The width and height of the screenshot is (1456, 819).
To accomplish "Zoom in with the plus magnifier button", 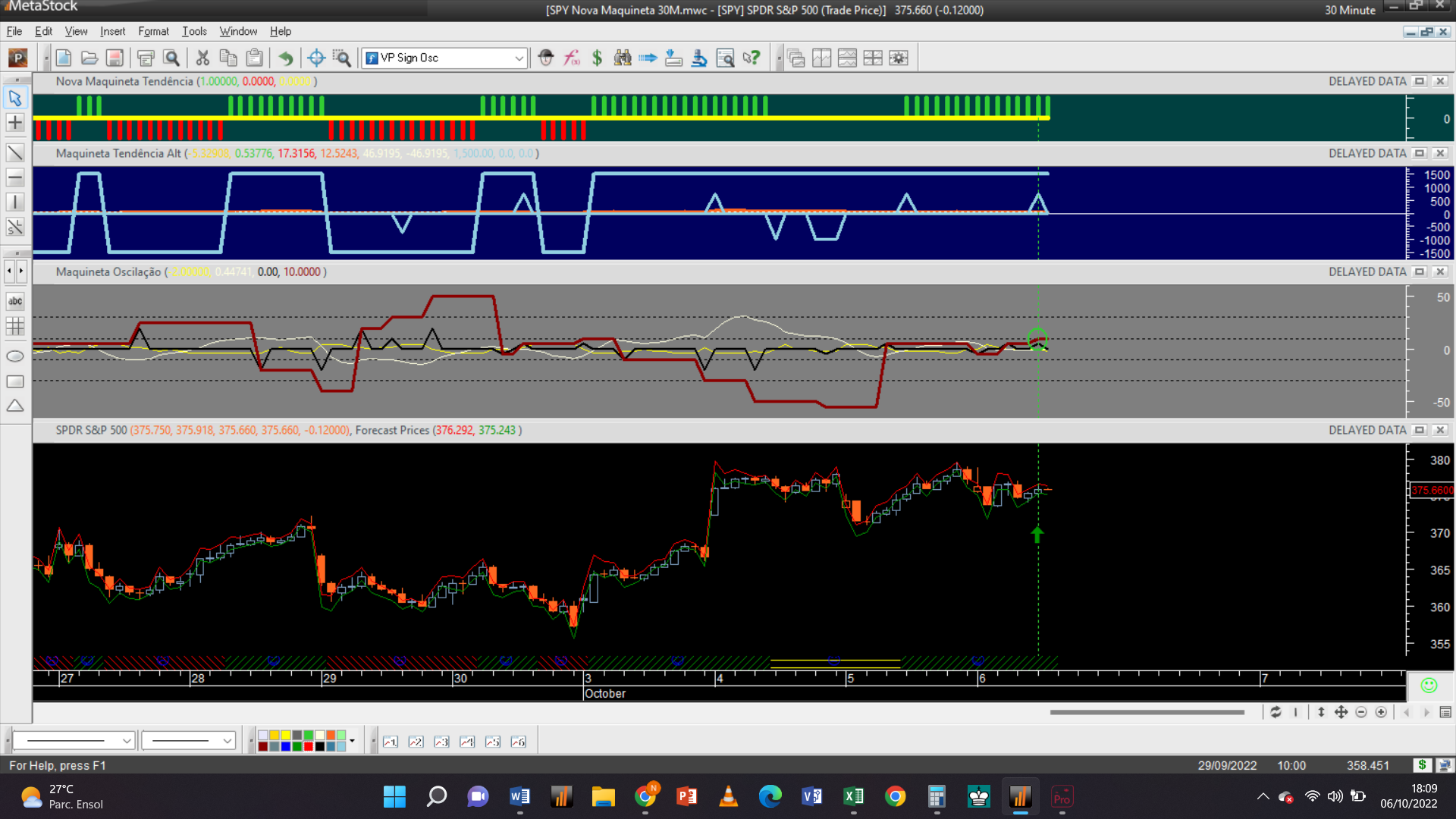I will [1381, 712].
